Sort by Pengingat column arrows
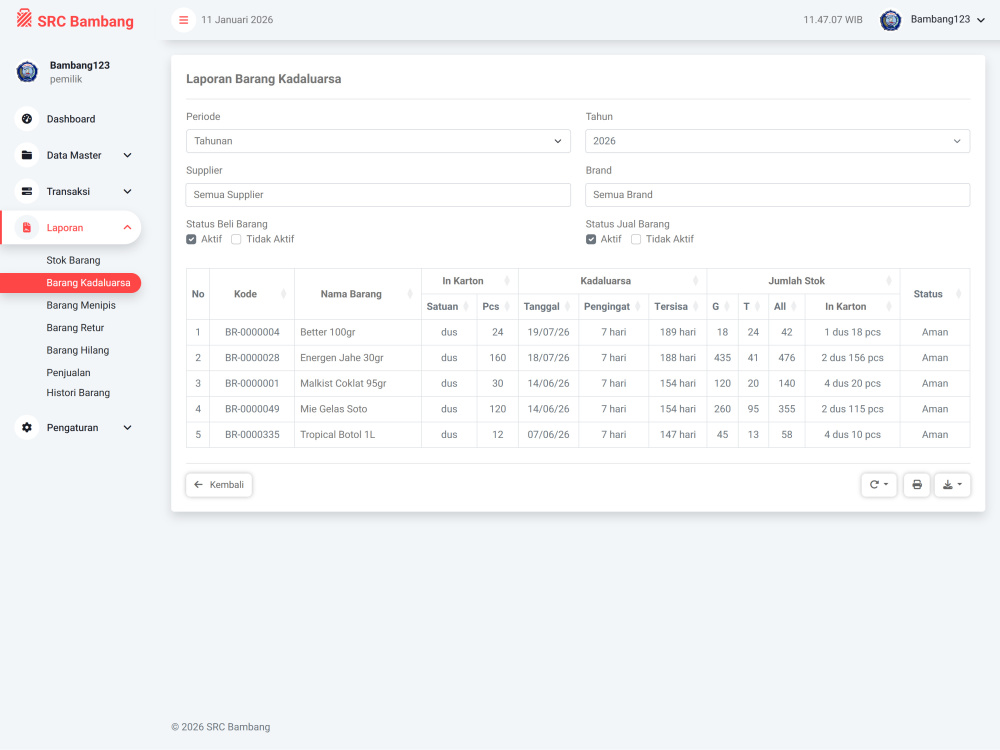1000x750 pixels. (638, 307)
